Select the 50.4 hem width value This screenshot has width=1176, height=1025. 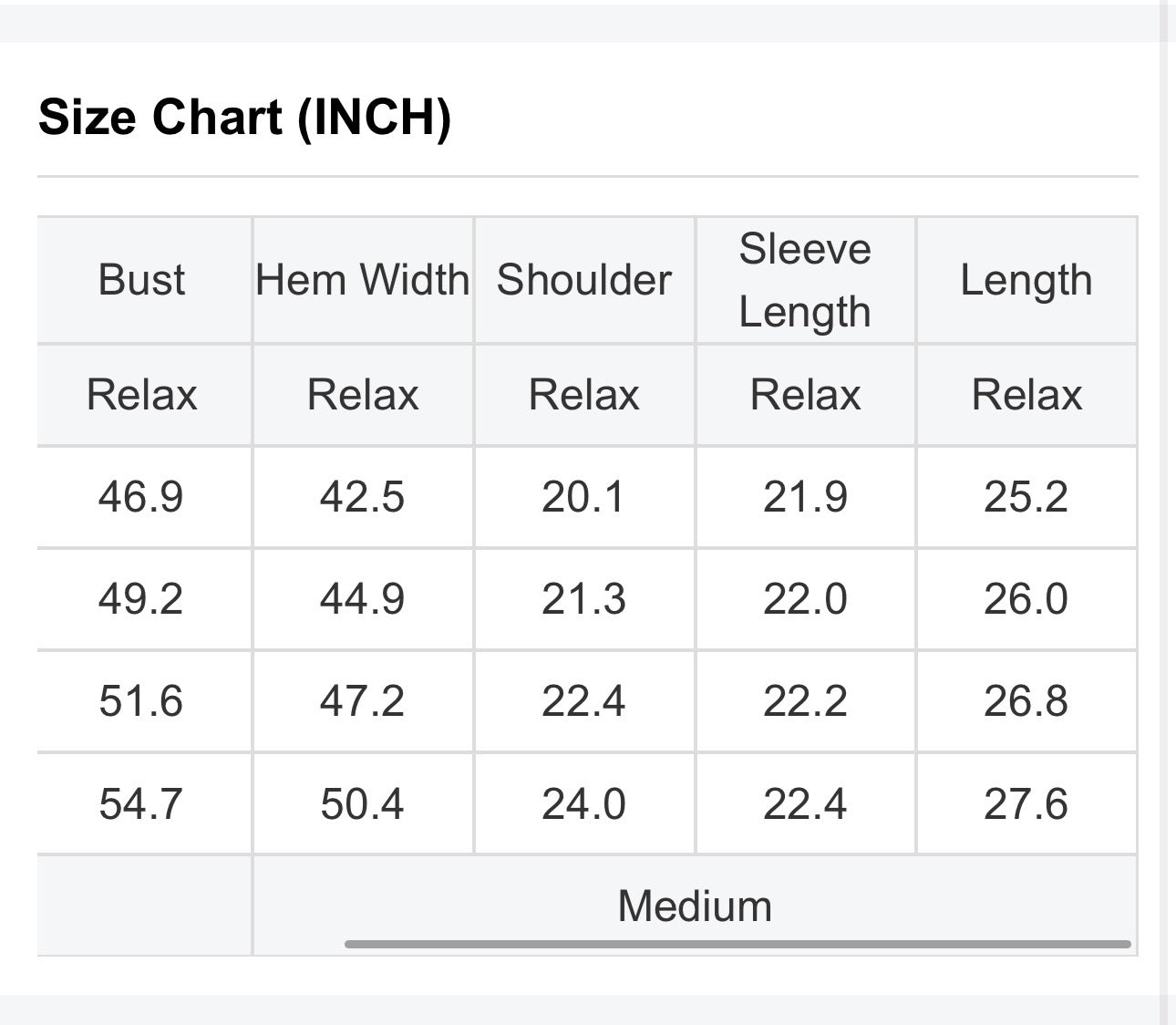(362, 804)
